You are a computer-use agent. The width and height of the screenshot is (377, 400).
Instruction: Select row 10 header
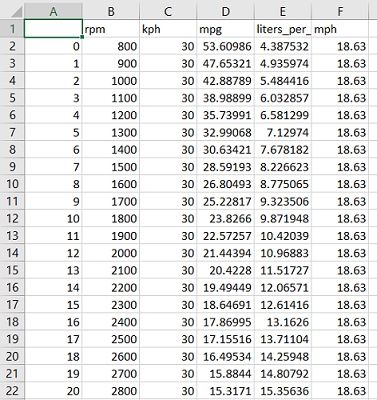tap(12, 184)
